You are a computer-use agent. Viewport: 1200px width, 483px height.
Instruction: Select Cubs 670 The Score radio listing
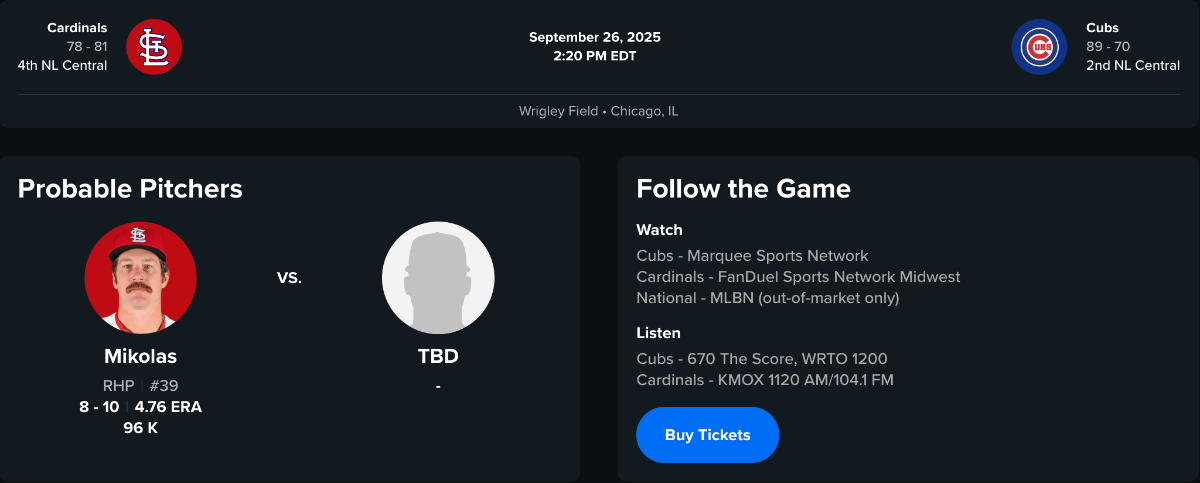coord(761,359)
